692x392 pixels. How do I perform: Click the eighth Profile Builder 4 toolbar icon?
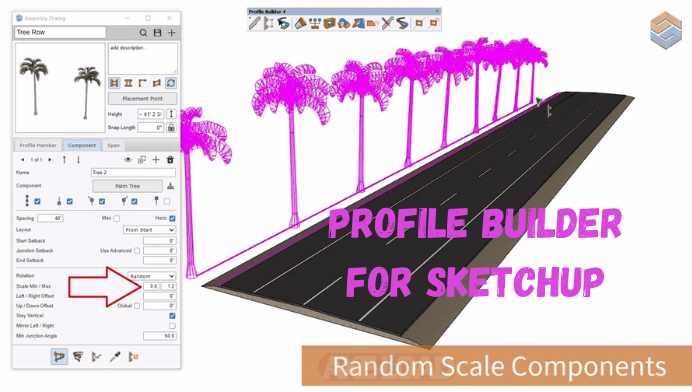pos(358,23)
